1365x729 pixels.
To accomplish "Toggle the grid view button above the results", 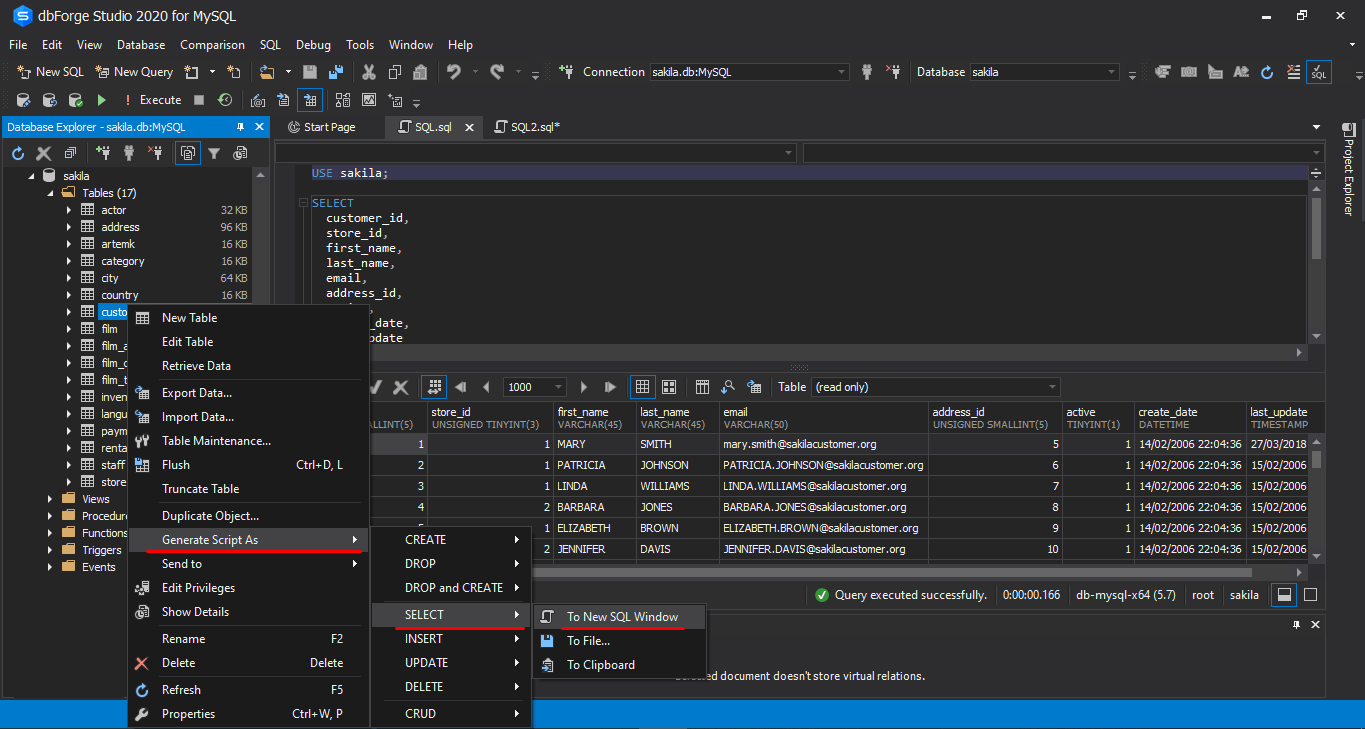I will [640, 387].
